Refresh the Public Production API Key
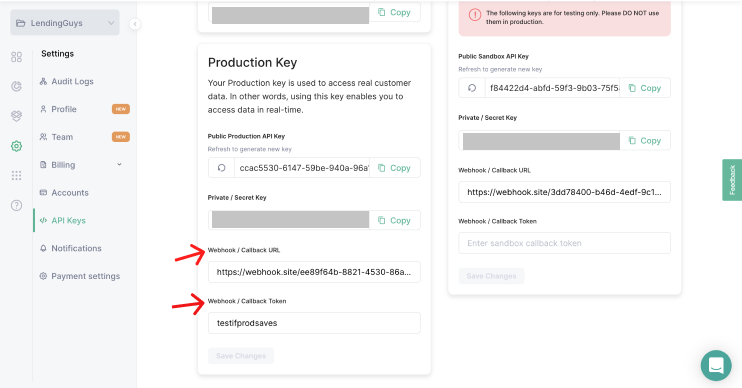This screenshot has height=388, width=742. coord(221,168)
